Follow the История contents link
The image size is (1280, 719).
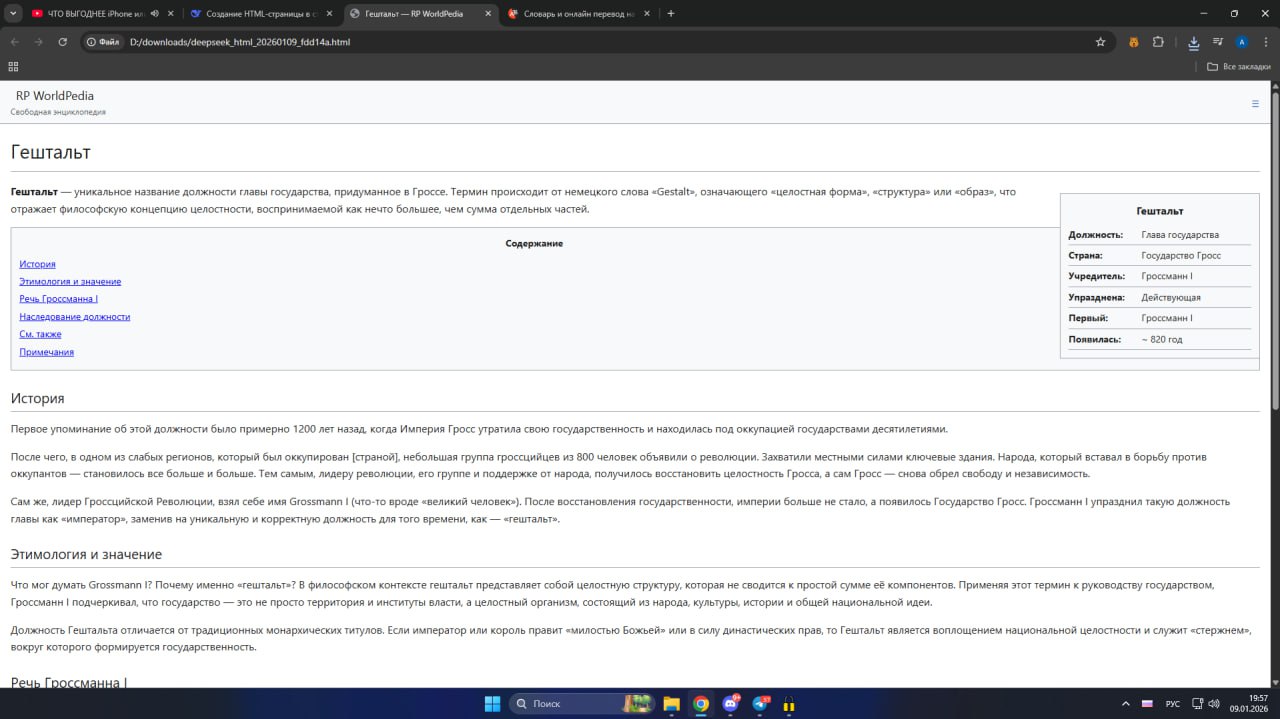(37, 264)
